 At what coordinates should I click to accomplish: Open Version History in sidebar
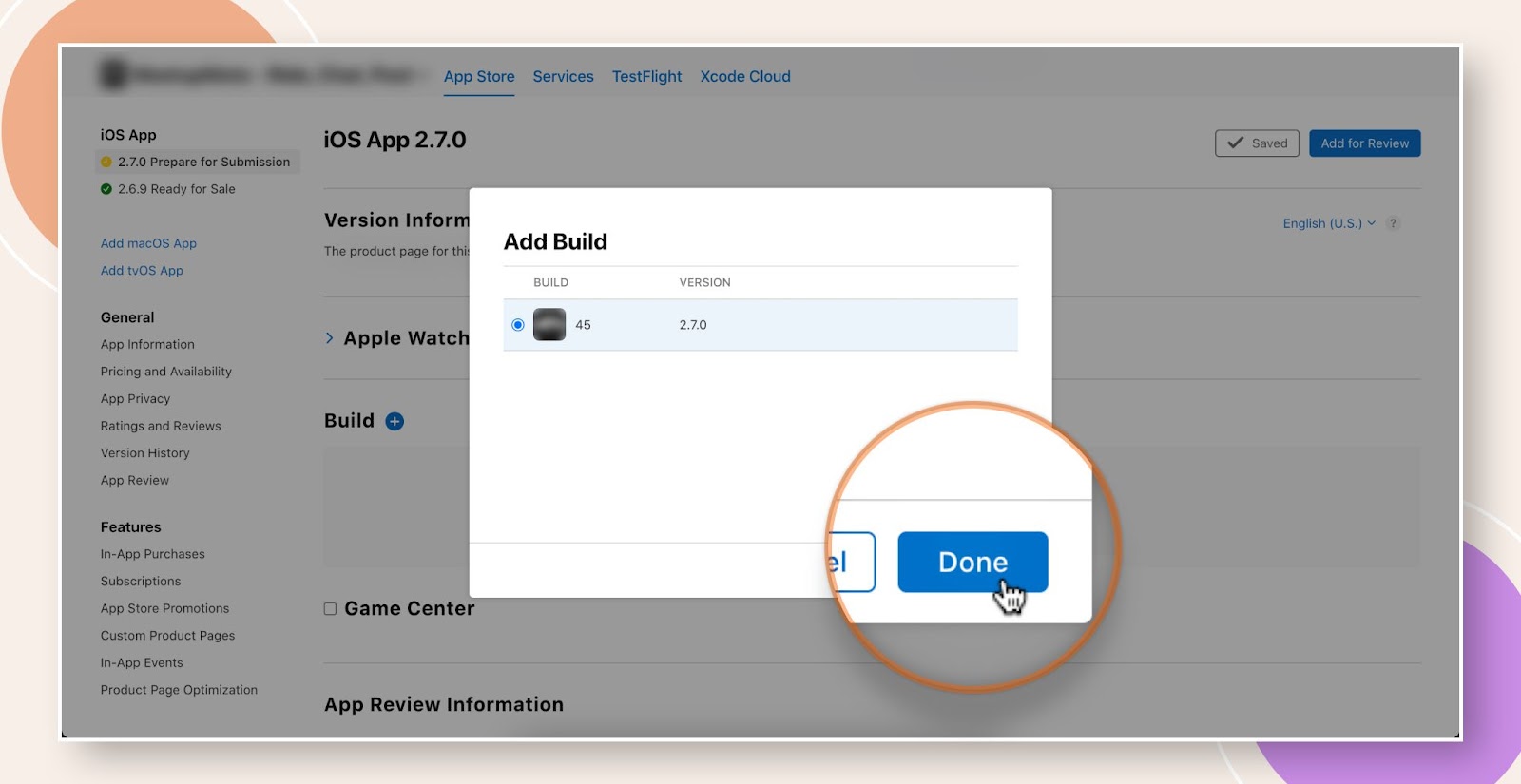tap(145, 453)
